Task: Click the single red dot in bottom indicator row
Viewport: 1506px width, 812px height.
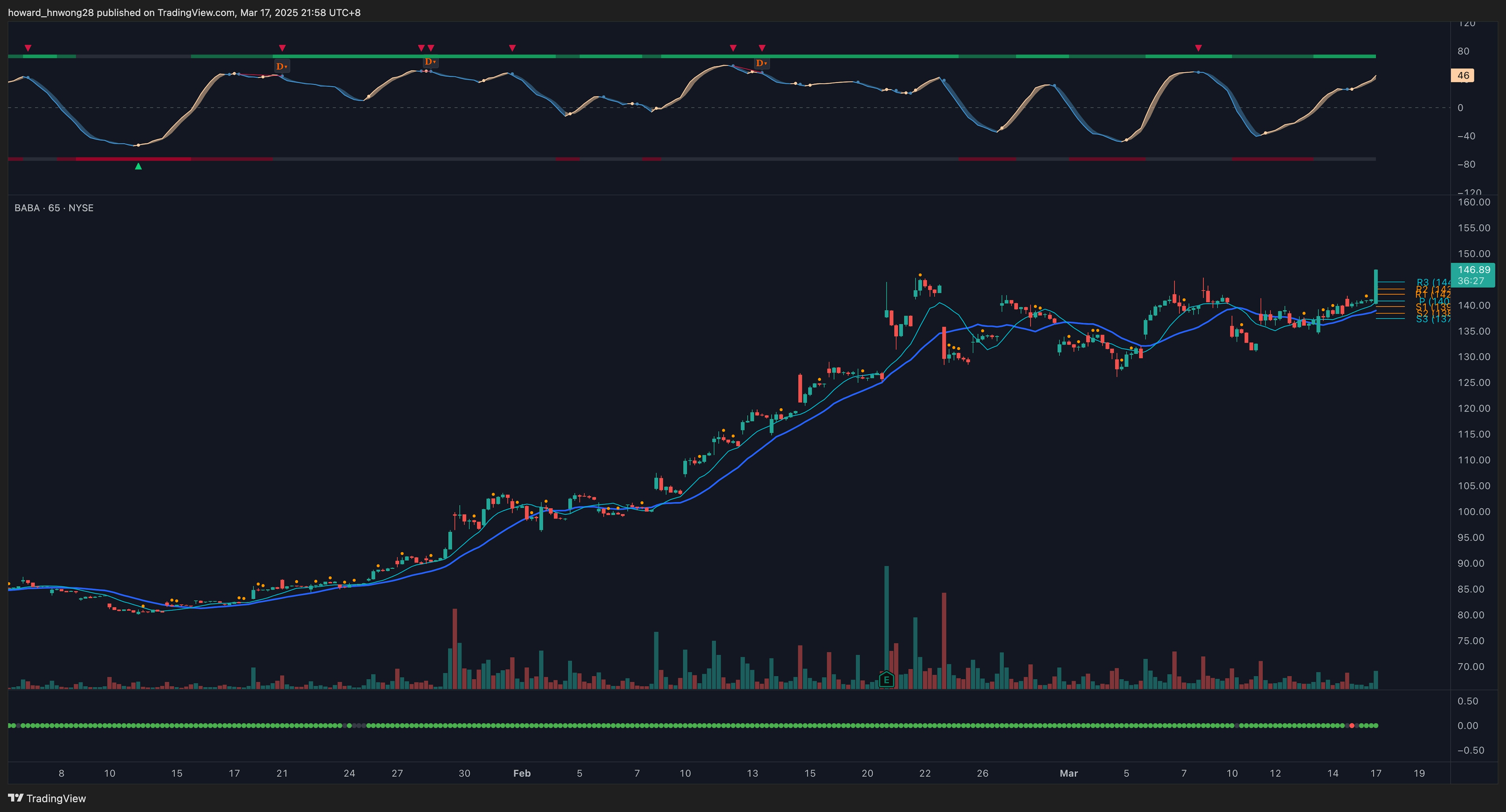Action: point(1351,725)
